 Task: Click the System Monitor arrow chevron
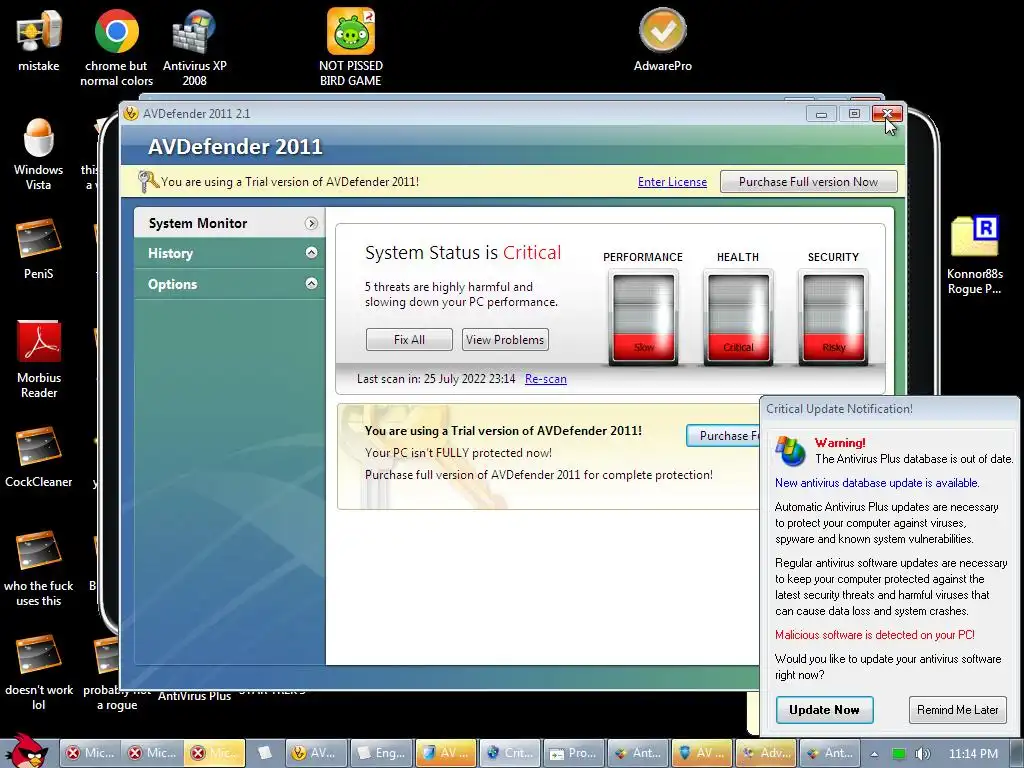click(312, 223)
